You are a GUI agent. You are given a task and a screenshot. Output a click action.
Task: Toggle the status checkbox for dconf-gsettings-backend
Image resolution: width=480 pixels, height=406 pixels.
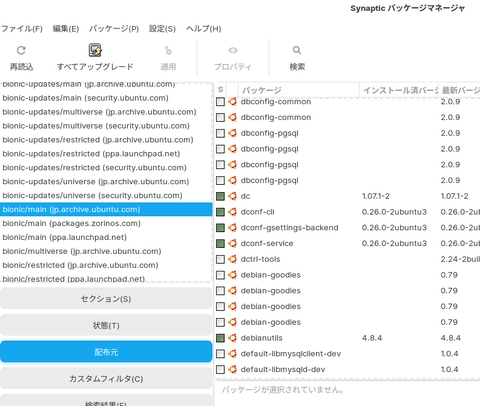(220, 228)
